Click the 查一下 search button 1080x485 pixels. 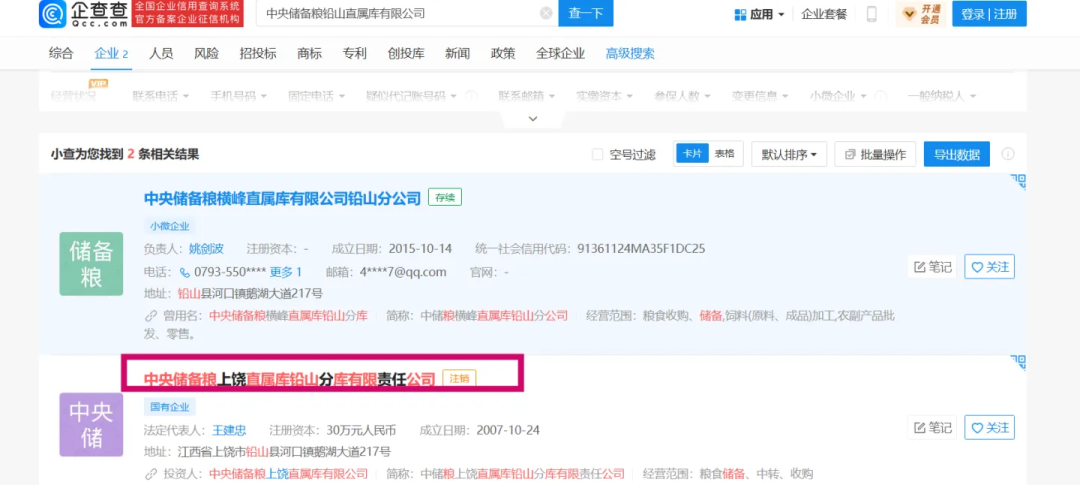coord(585,13)
